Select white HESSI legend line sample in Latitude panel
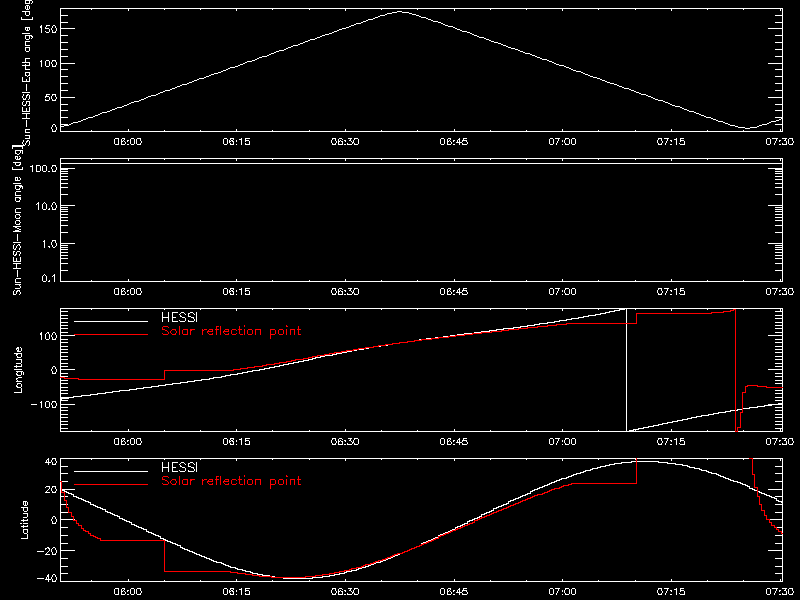Viewport: 800px width, 600px height. (111, 471)
